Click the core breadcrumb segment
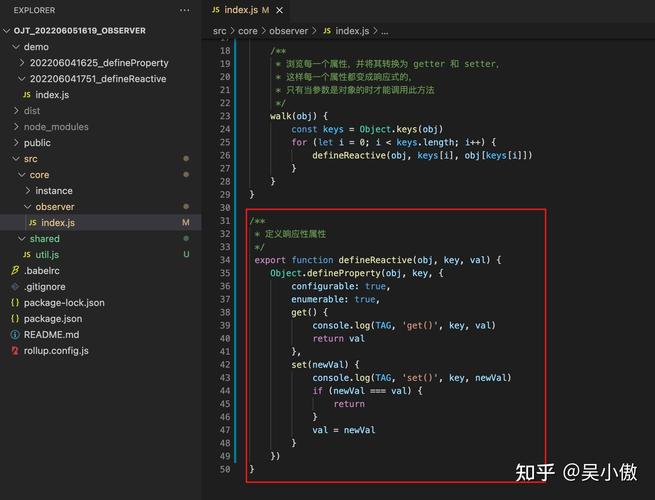 pyautogui.click(x=248, y=31)
